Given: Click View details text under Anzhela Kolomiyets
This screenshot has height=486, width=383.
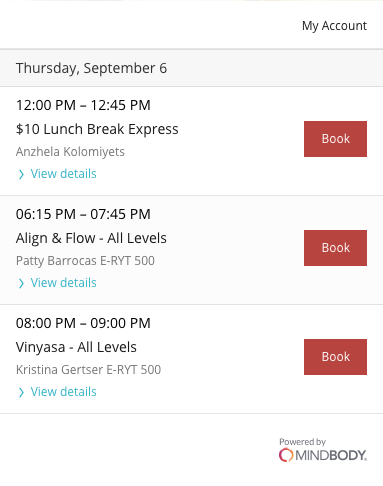Looking at the screenshot, I should (x=63, y=174).
